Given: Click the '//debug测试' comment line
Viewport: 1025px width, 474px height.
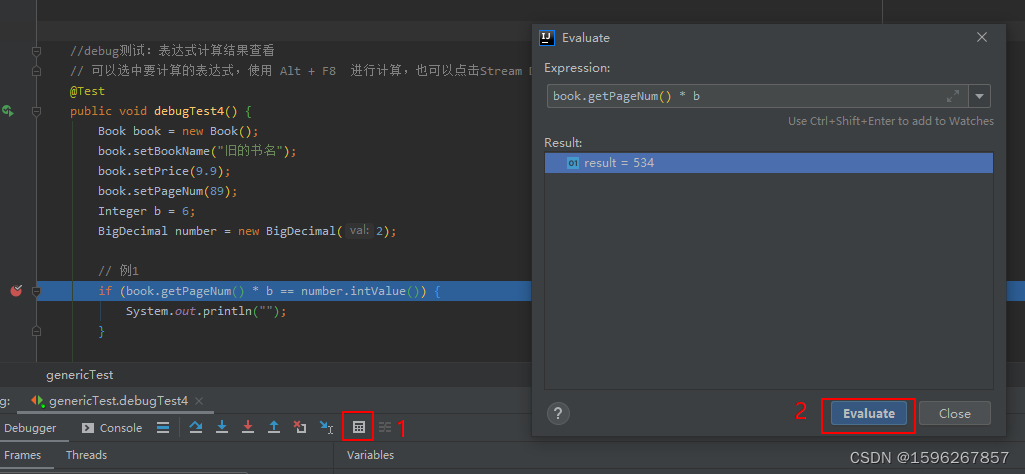Looking at the screenshot, I should (172, 51).
